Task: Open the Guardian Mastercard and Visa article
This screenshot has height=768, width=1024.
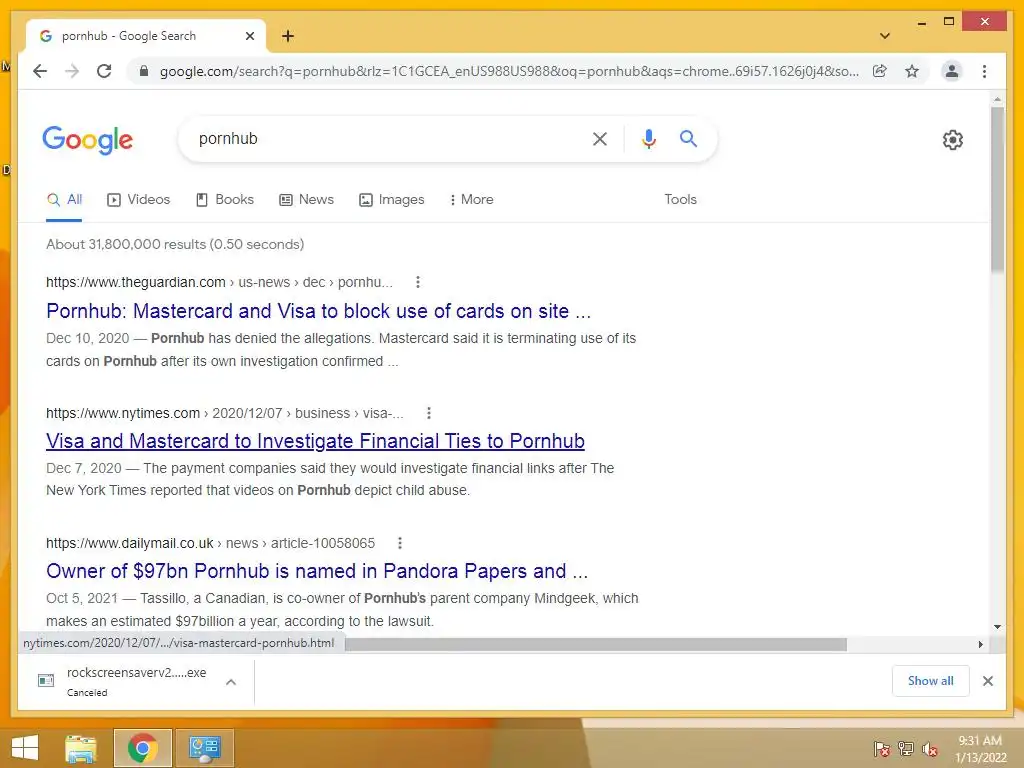Action: click(318, 311)
